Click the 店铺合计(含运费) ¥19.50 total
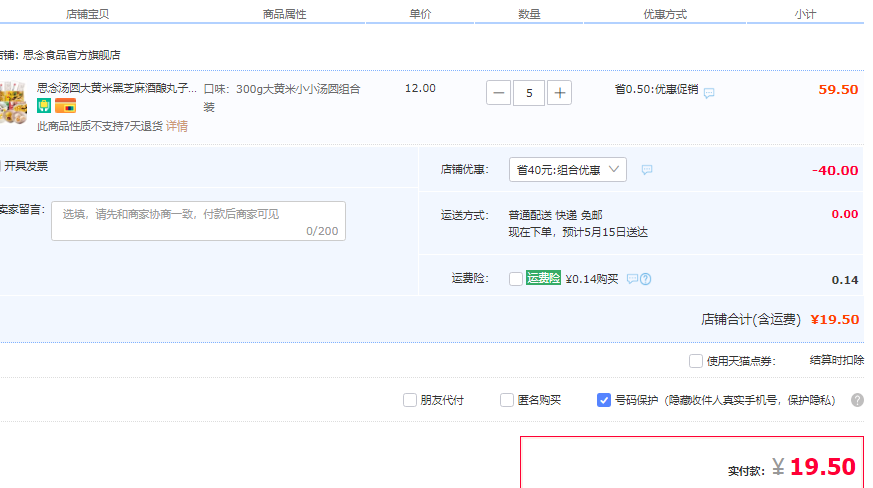The width and height of the screenshot is (873, 488). (x=780, y=319)
